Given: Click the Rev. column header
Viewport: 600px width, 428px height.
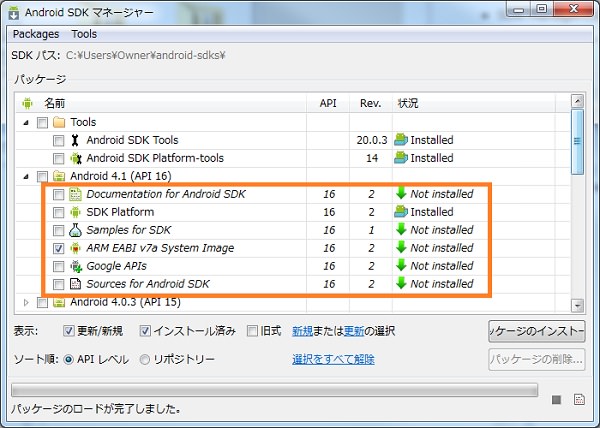Looking at the screenshot, I should click(x=370, y=103).
